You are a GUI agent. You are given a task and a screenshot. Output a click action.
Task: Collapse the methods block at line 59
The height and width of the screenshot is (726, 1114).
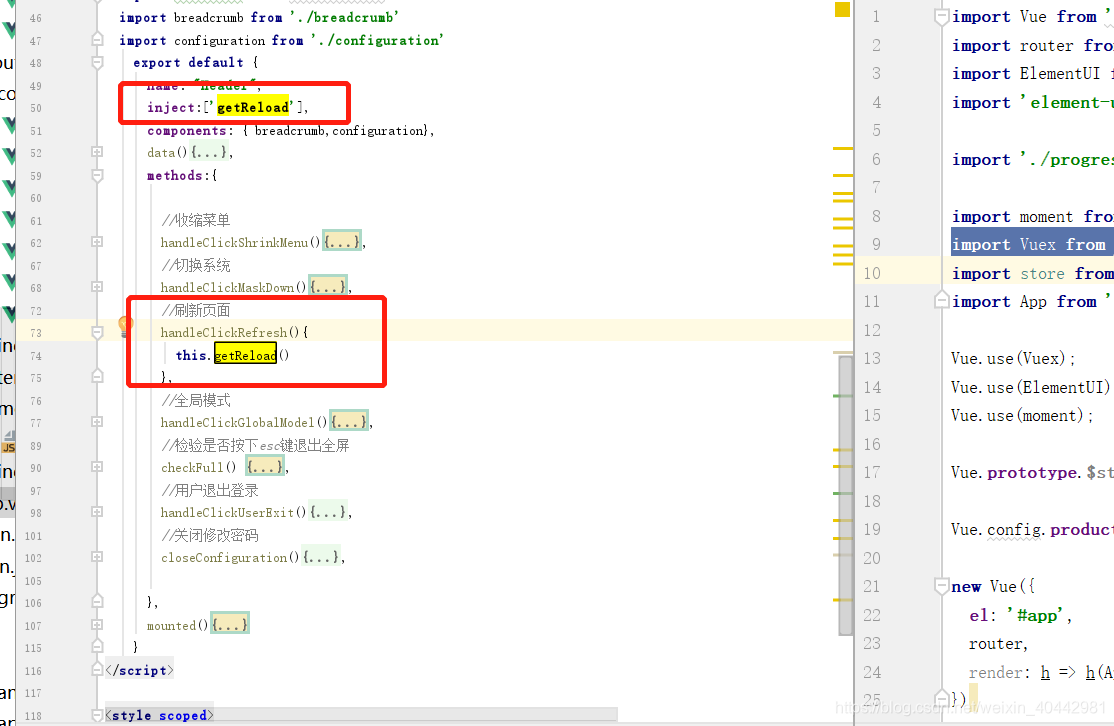point(97,175)
